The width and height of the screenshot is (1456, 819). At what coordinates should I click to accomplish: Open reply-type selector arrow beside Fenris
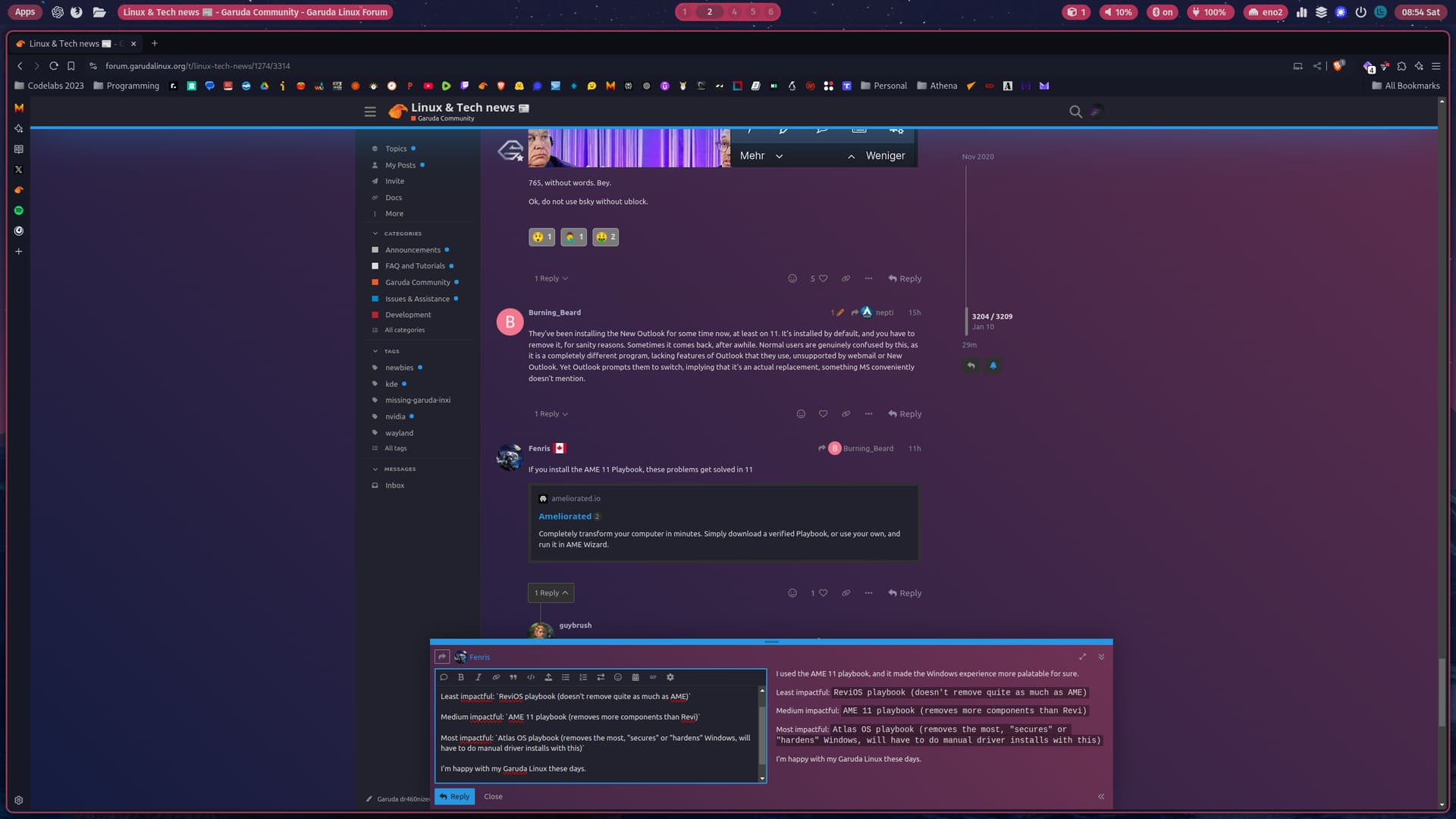click(x=442, y=657)
